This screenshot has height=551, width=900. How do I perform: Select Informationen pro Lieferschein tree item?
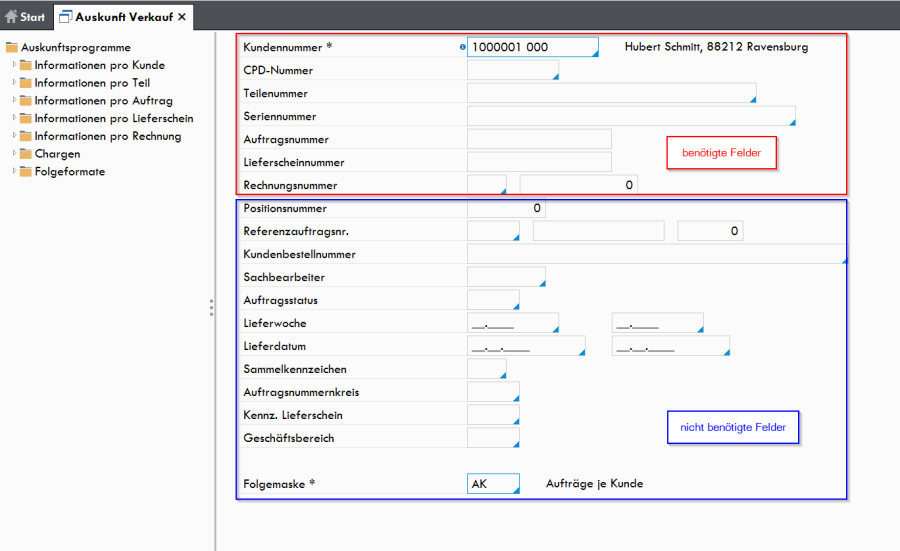coord(114,118)
